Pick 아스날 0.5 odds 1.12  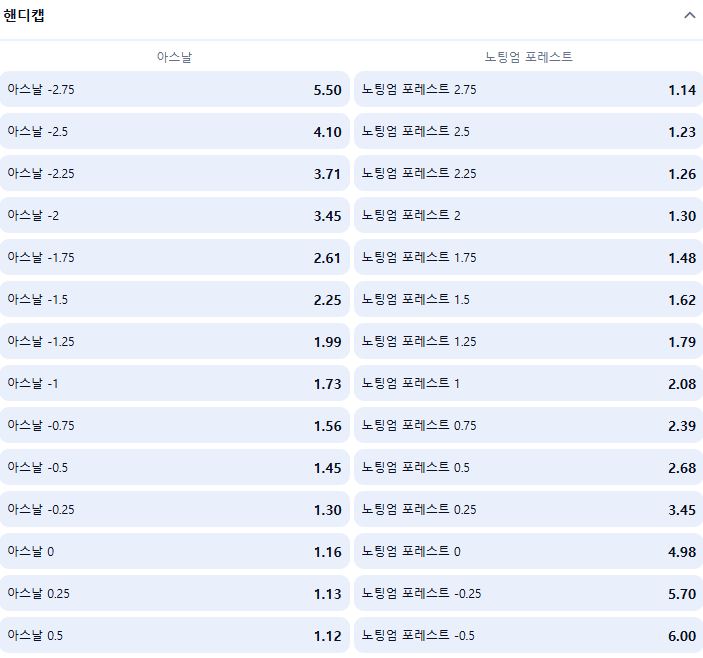coord(174,636)
